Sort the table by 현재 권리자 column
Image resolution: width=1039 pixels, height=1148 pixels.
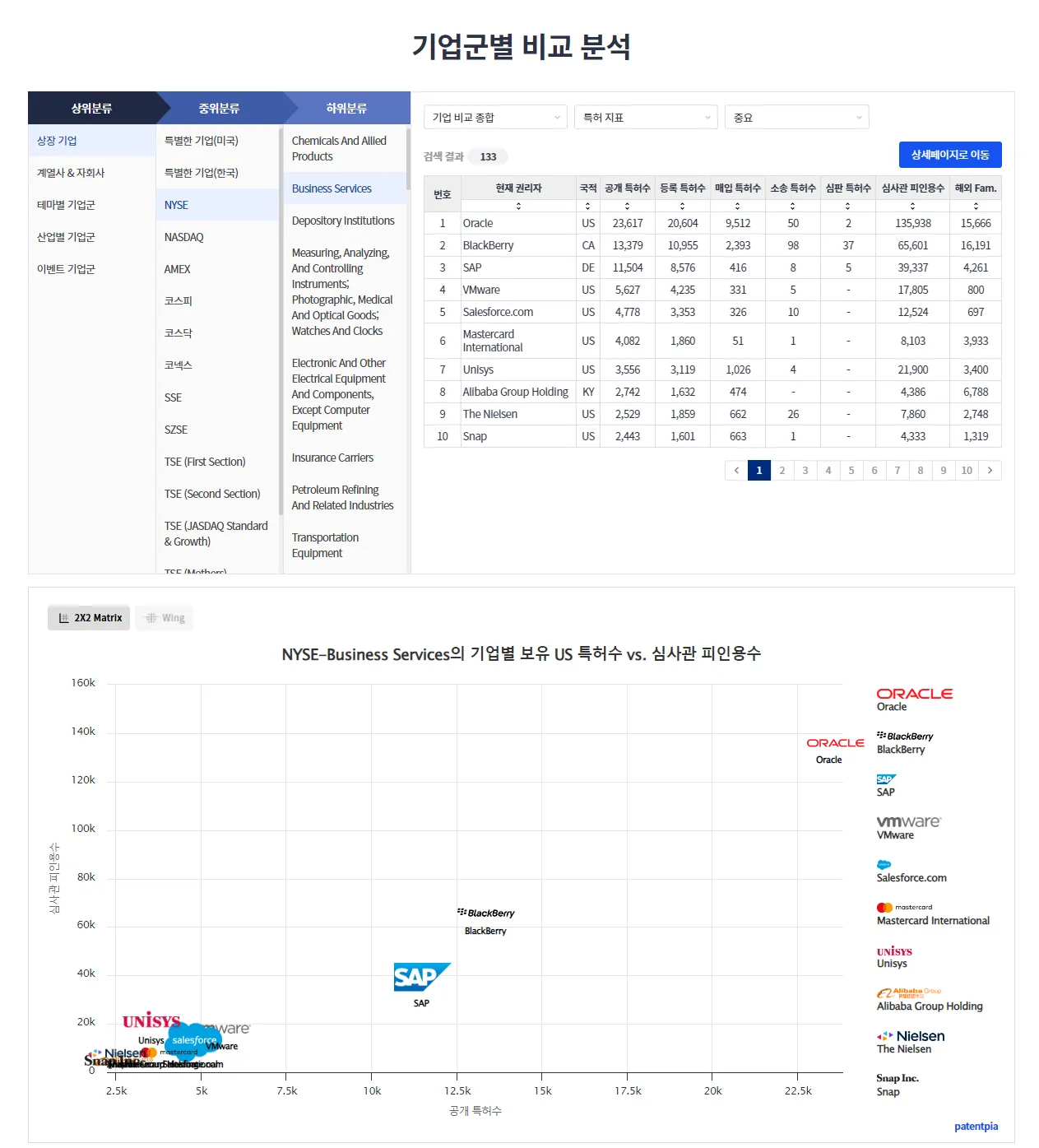tap(518, 207)
